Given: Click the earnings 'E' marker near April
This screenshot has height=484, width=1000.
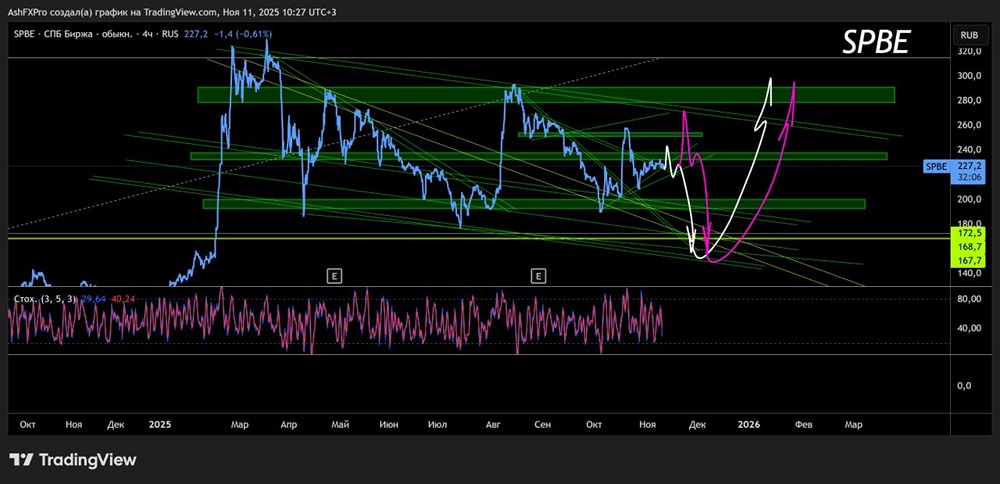Looking at the screenshot, I should point(333,274).
